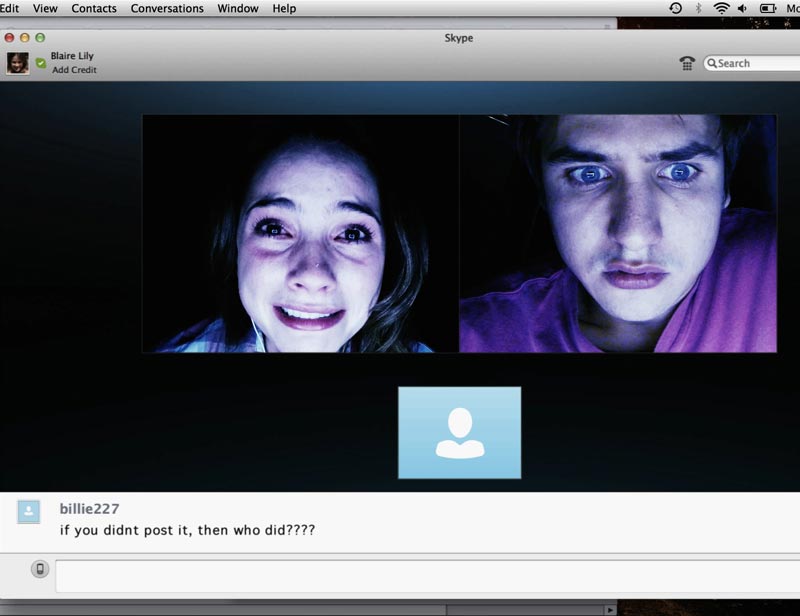Image resolution: width=800 pixels, height=616 pixels.
Task: Open the Edit menu
Action: click(9, 8)
